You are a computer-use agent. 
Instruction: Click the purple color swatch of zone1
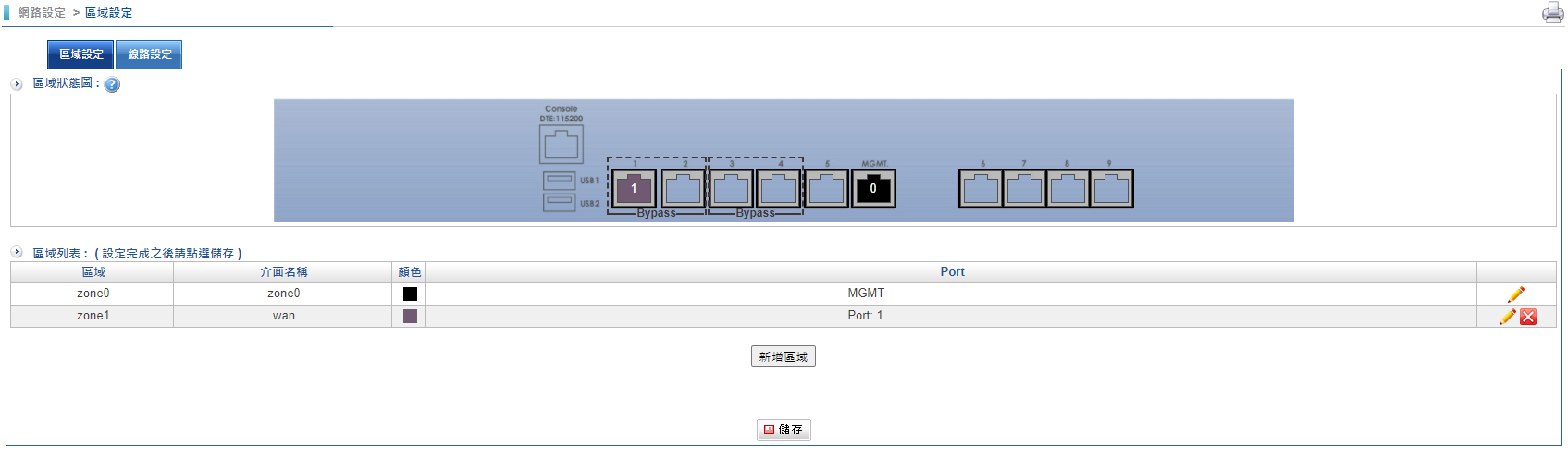click(410, 317)
